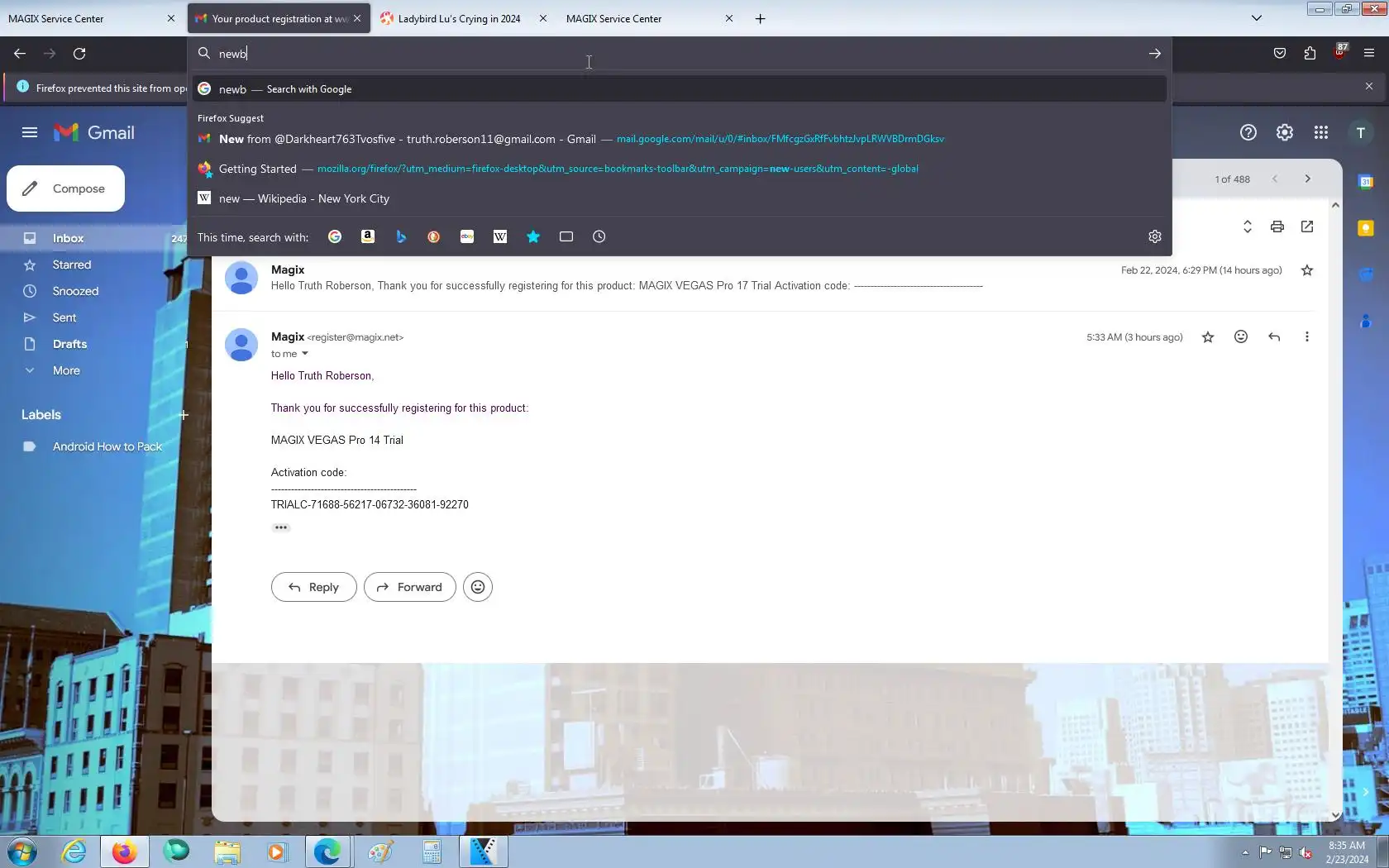
Task: Open Google Keep side panel icon
Action: tap(1366, 228)
